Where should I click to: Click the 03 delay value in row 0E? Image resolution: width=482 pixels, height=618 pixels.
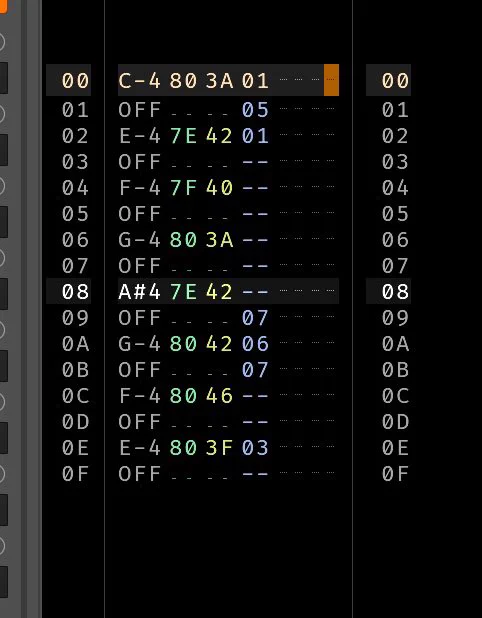point(255,448)
